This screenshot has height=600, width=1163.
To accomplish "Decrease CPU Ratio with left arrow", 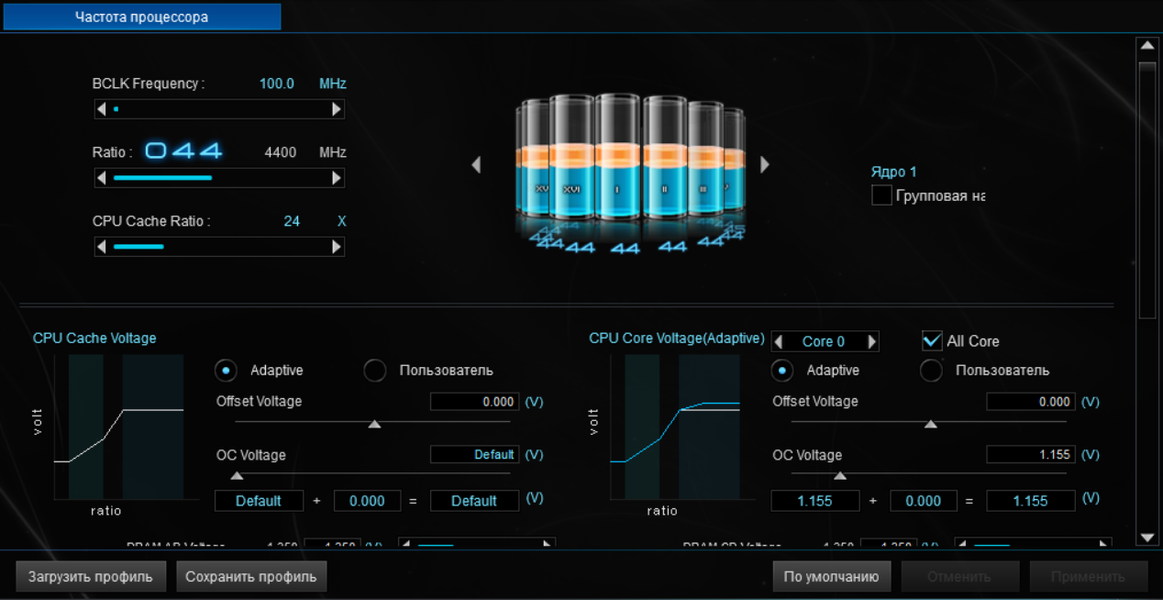I will pos(101,178).
